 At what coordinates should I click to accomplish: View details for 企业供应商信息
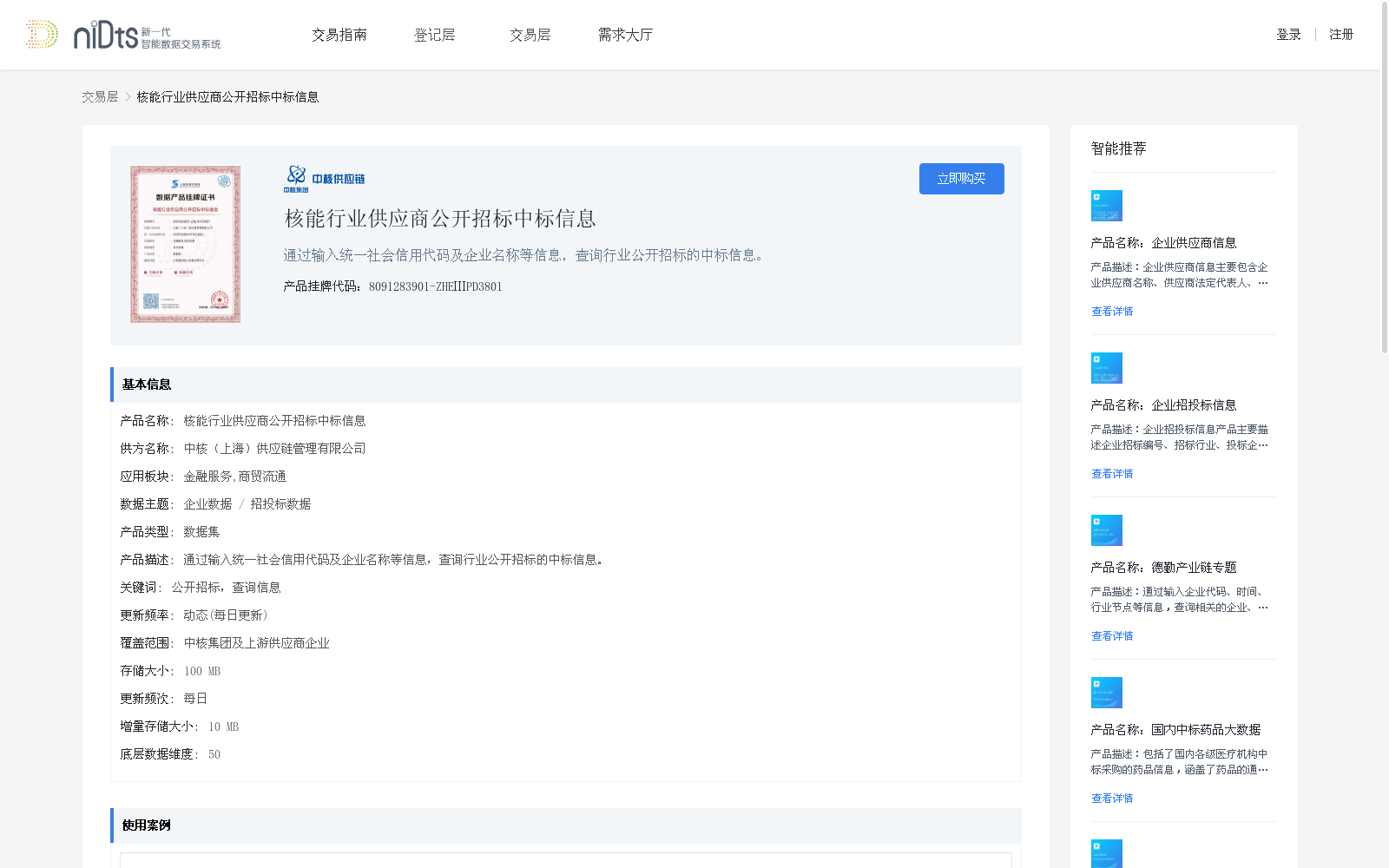coord(1112,312)
